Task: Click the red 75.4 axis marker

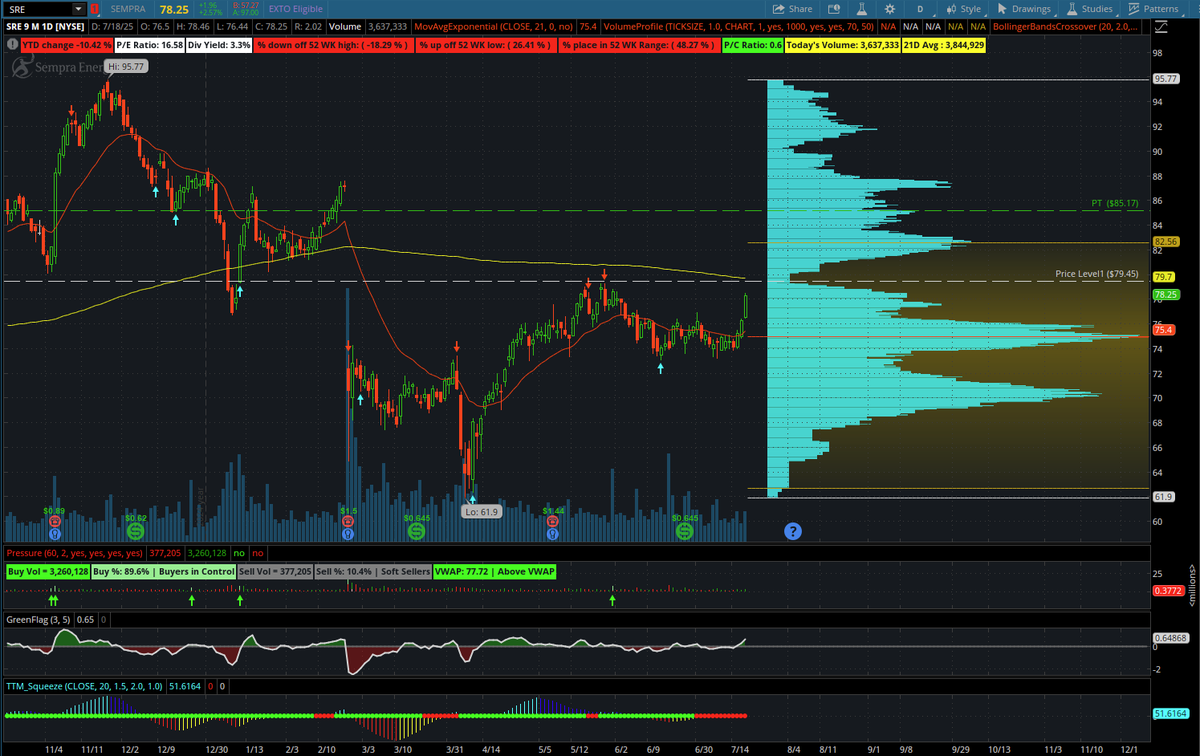Action: click(1162, 329)
